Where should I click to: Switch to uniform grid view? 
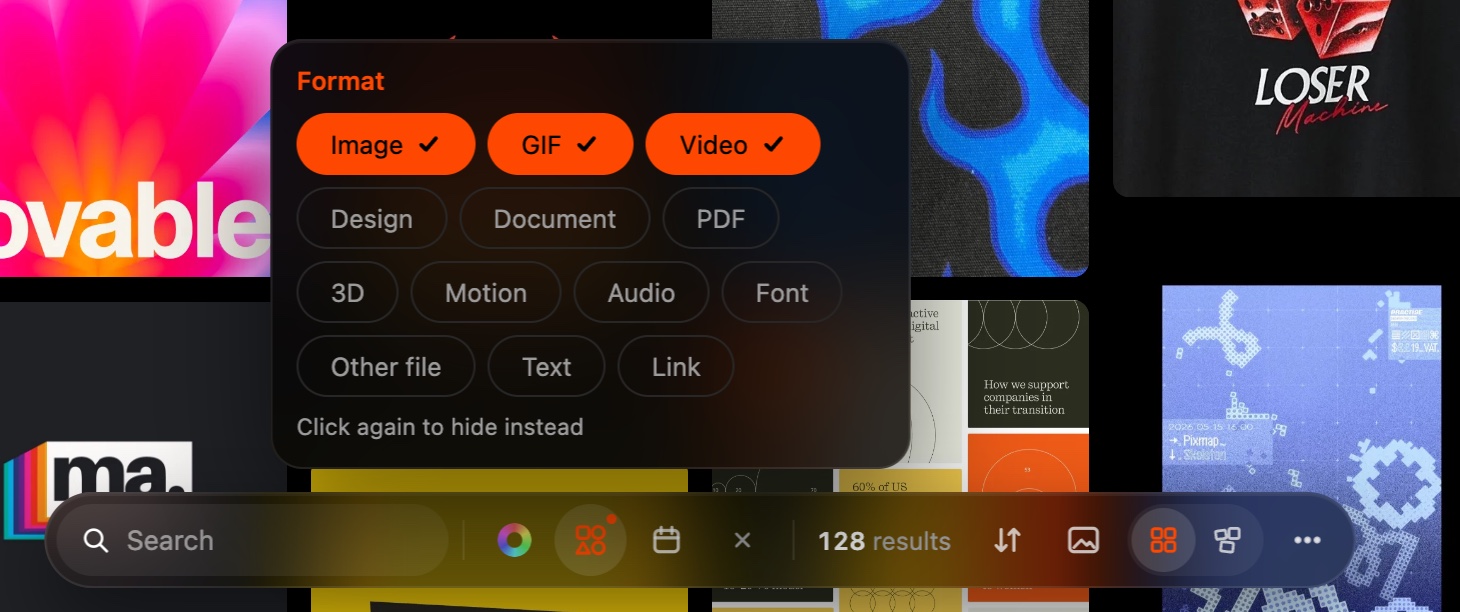coord(1163,541)
